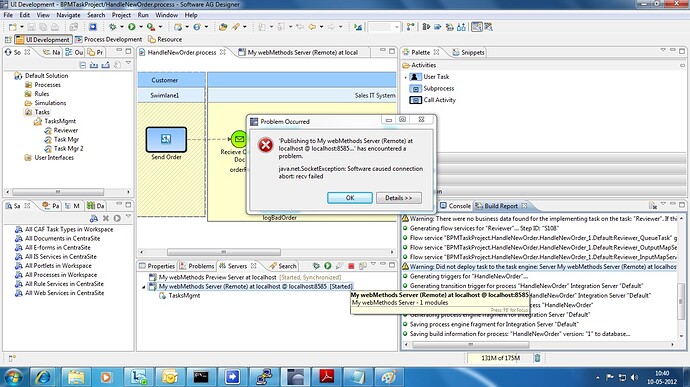Select the Call Activity palette icon
The image size is (690, 387).
415,100
